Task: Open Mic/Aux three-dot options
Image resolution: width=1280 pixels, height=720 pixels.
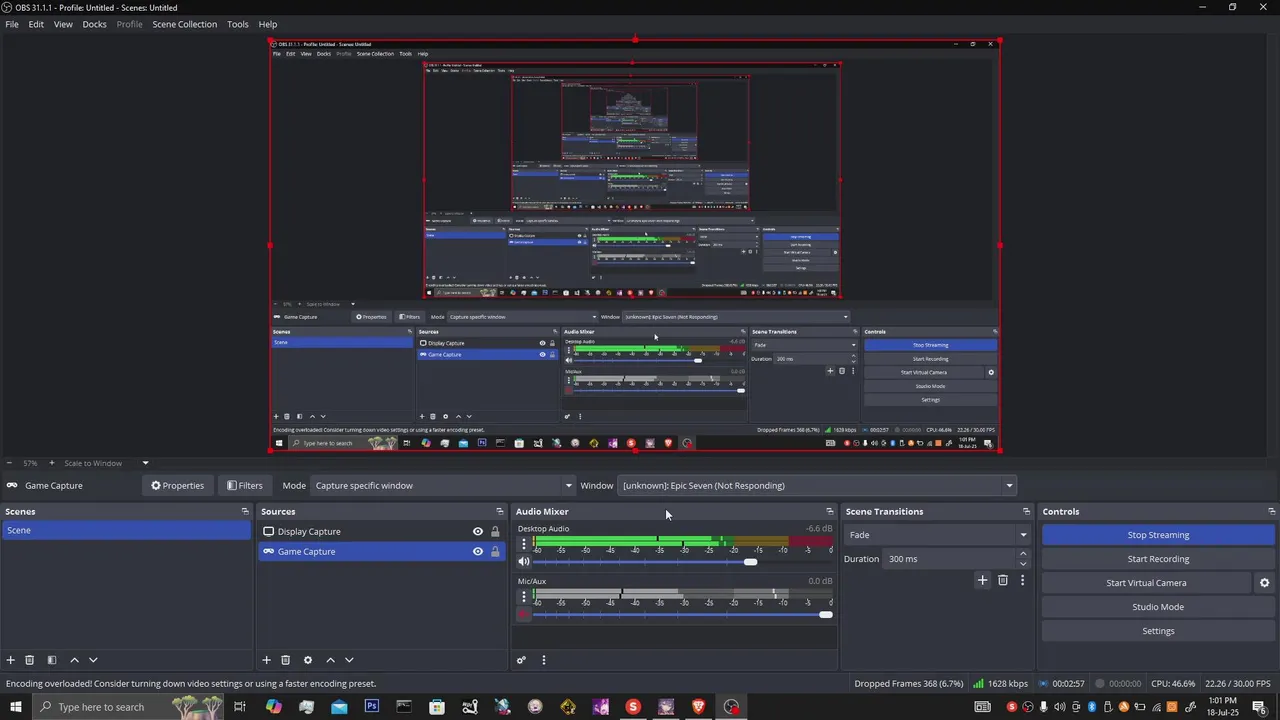Action: tap(523, 598)
